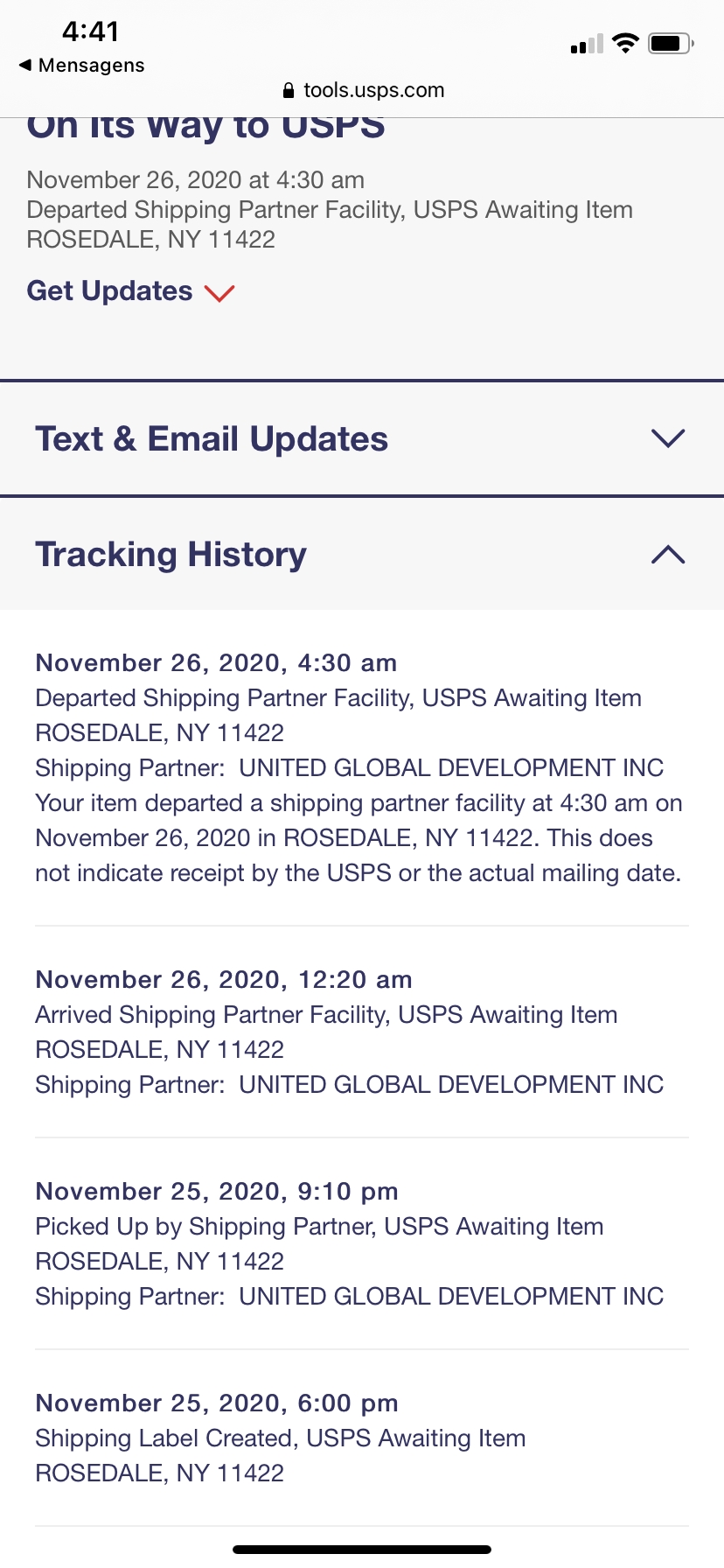Open the Get Updates link
The image size is (724, 1568).
point(110,290)
